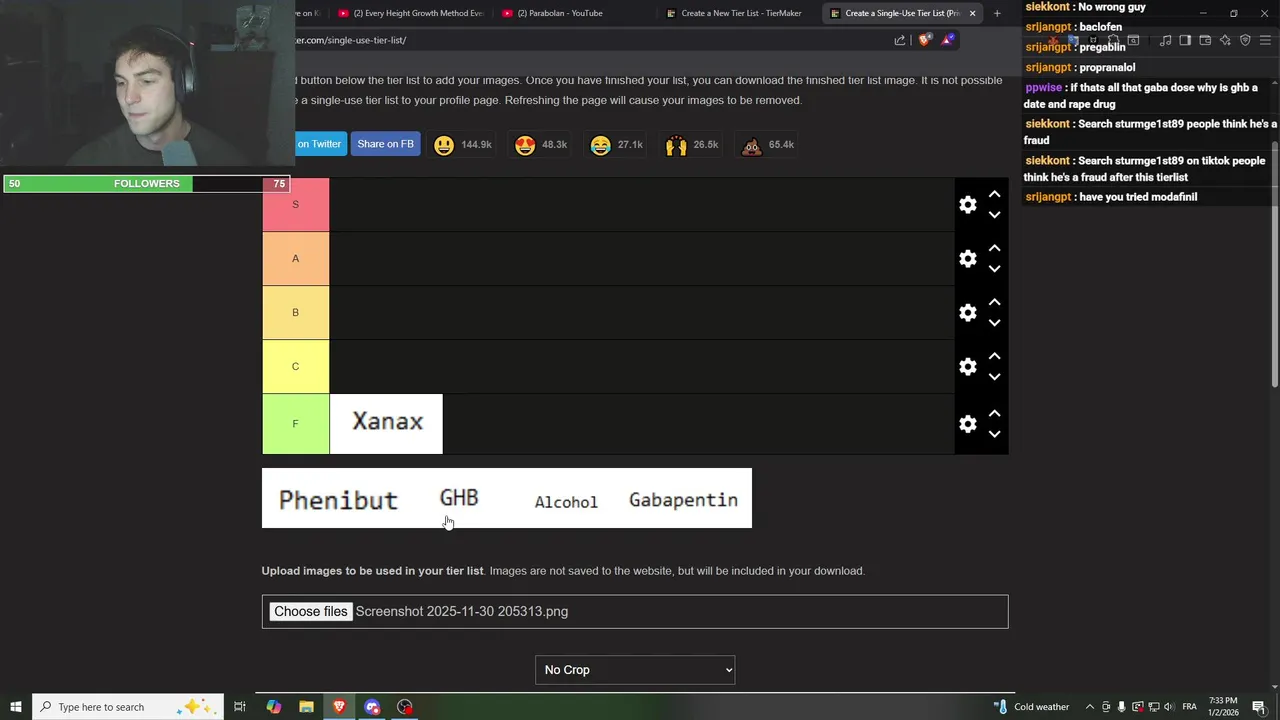Click the laughing tears reaction 27.1k

616,145
